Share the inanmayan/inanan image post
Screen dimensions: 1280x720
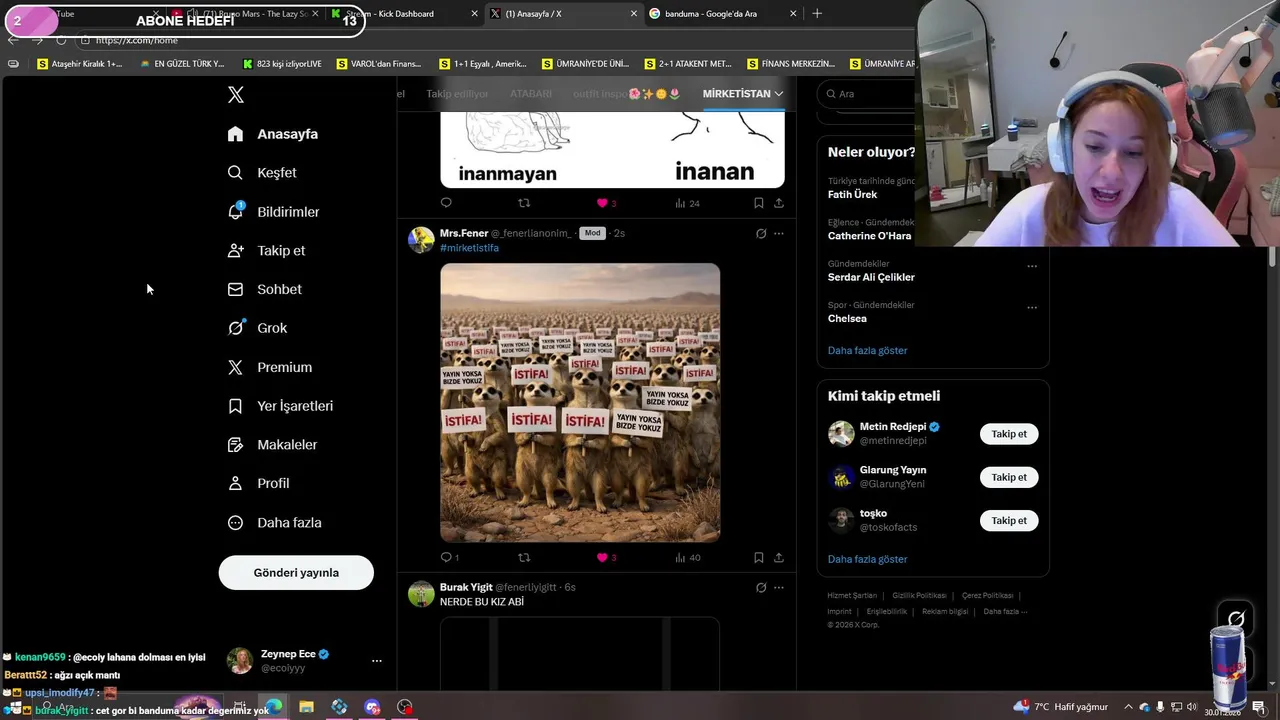[x=779, y=203]
